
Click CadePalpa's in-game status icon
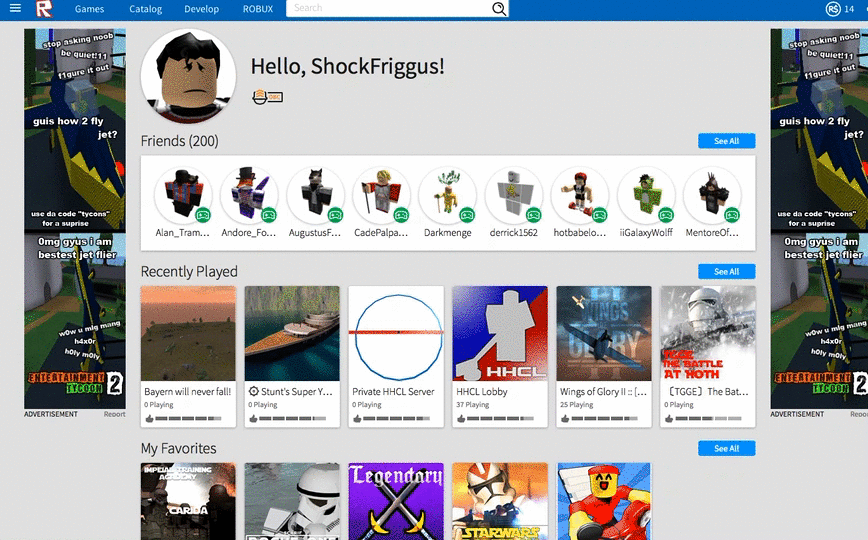coord(401,215)
